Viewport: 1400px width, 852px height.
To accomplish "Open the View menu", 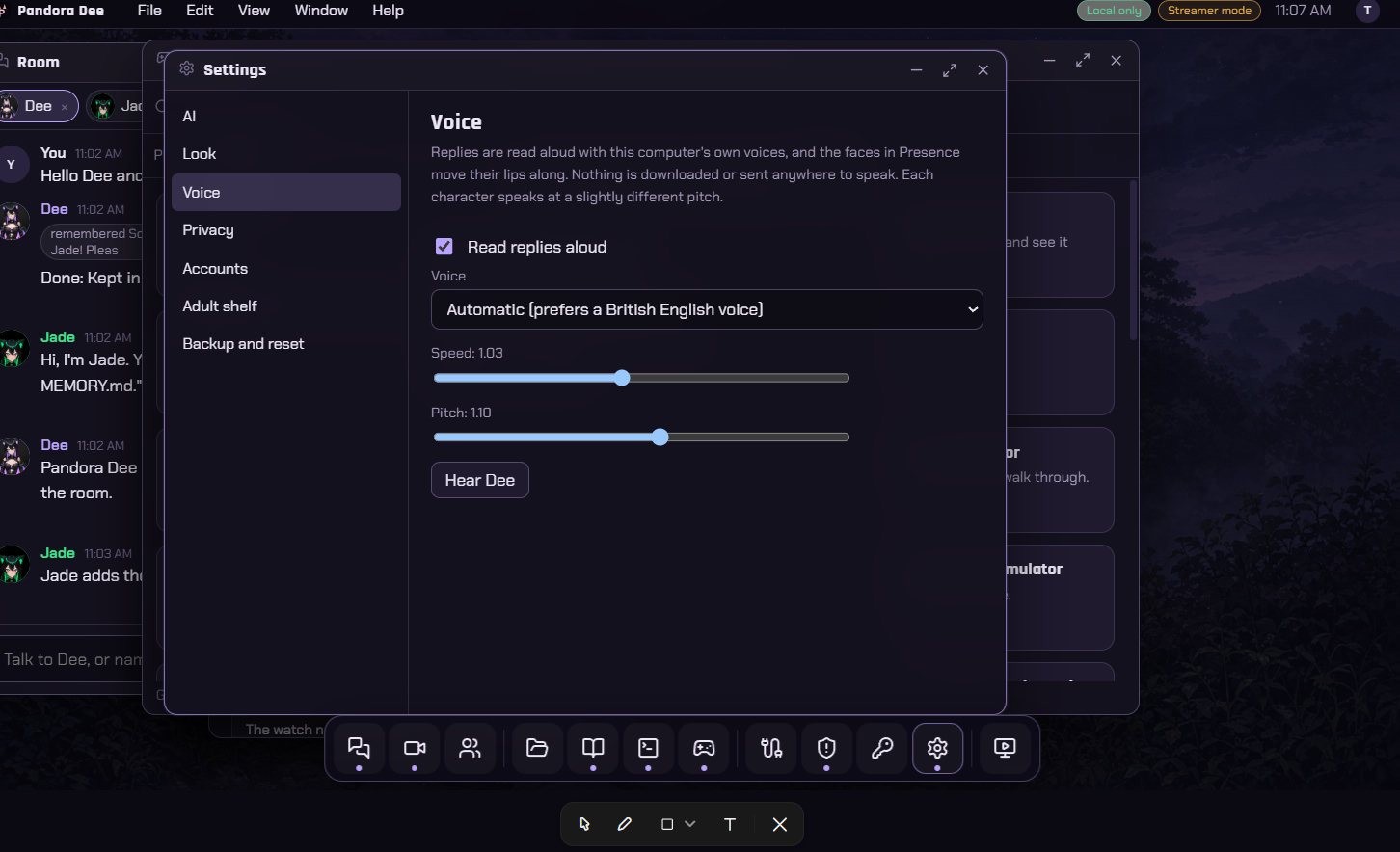I will tap(254, 11).
